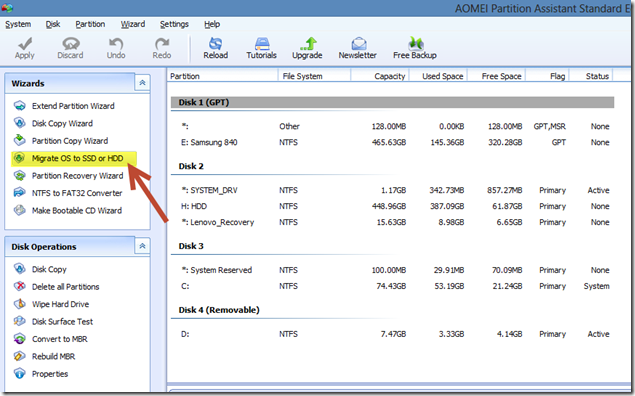Click the Properties icon in Disk Operations
This screenshot has width=635, height=396.
click(x=19, y=373)
